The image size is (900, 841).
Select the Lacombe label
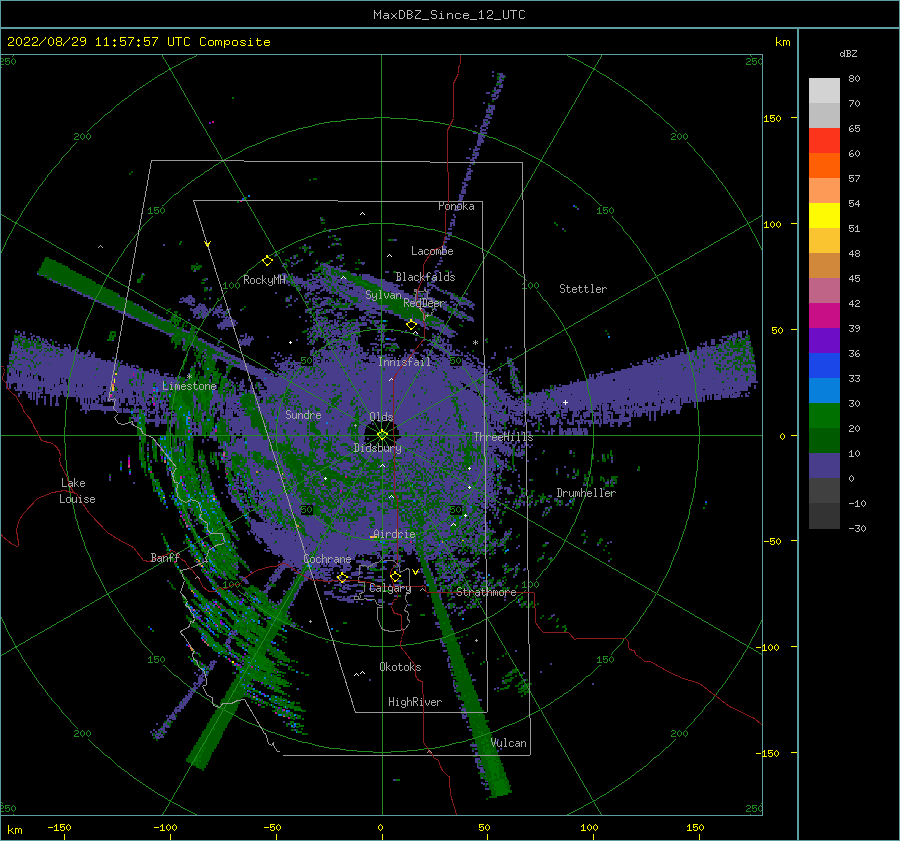pos(432,251)
